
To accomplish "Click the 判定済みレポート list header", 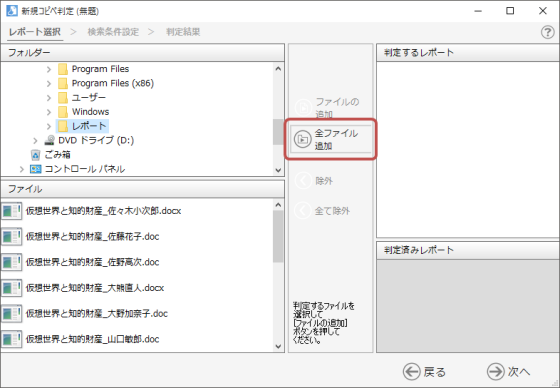I will (468, 250).
